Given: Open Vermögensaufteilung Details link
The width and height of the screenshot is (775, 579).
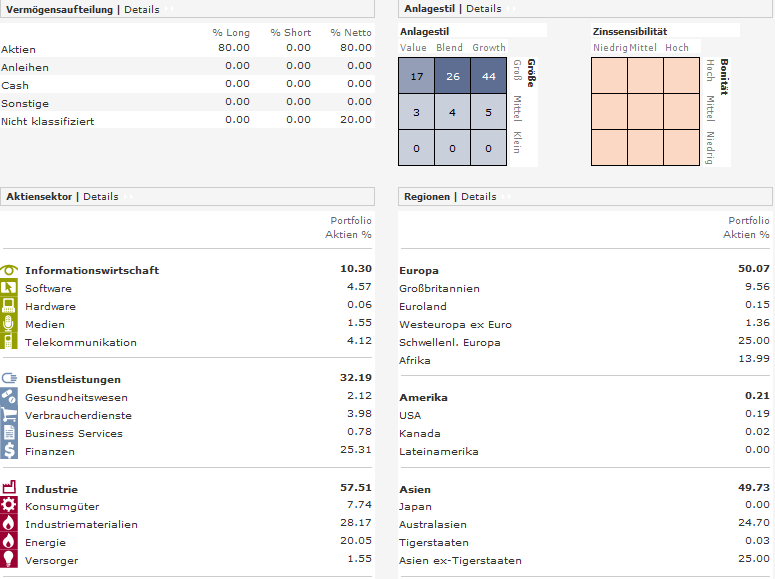Looking at the screenshot, I should [141, 9].
